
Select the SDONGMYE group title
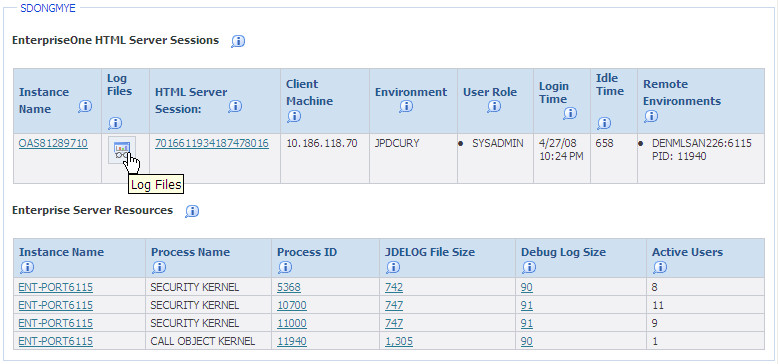(x=48, y=8)
